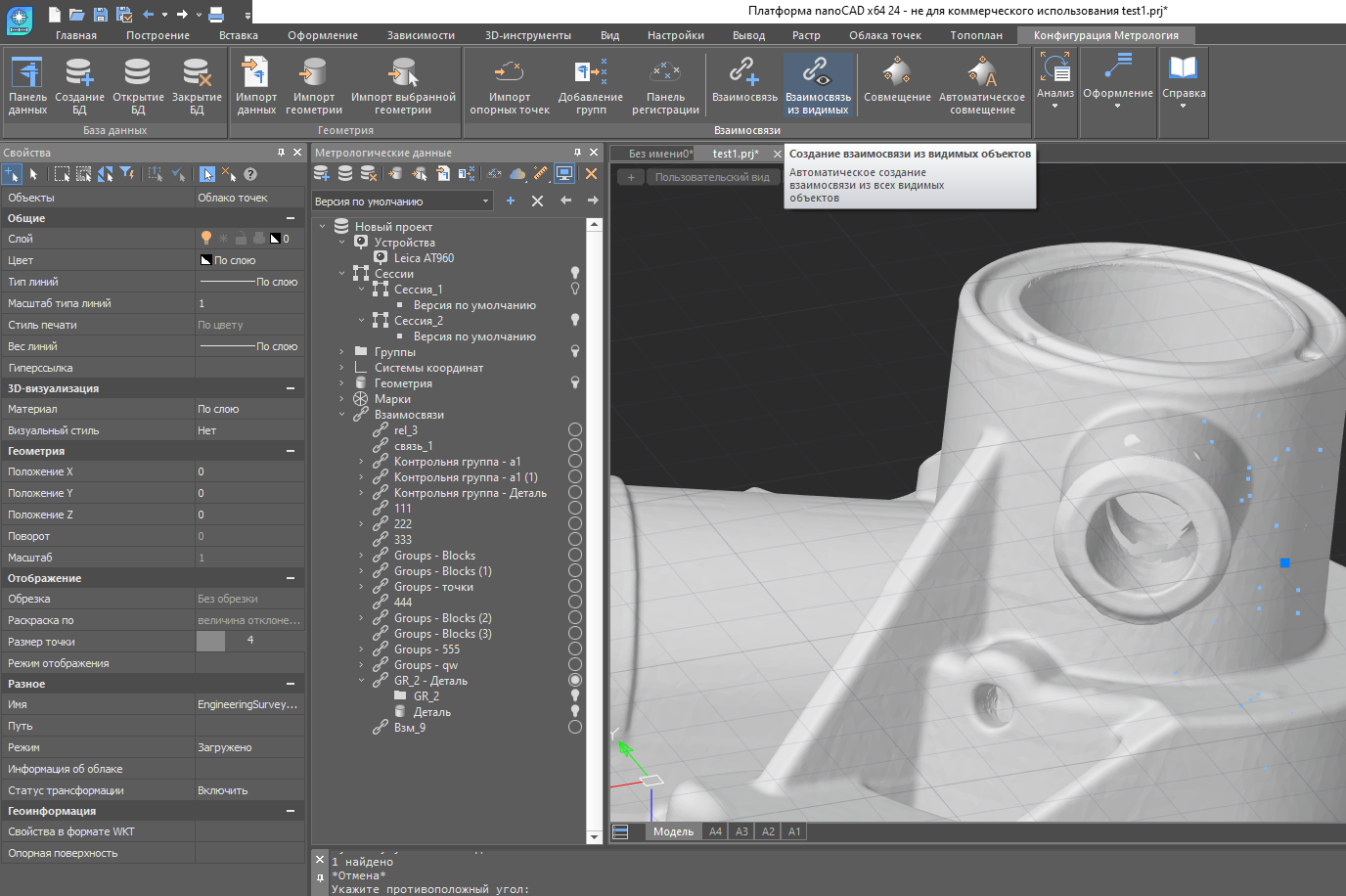Open the Версия по умолчанию dropdown
This screenshot has width=1346, height=896.
pos(485,202)
